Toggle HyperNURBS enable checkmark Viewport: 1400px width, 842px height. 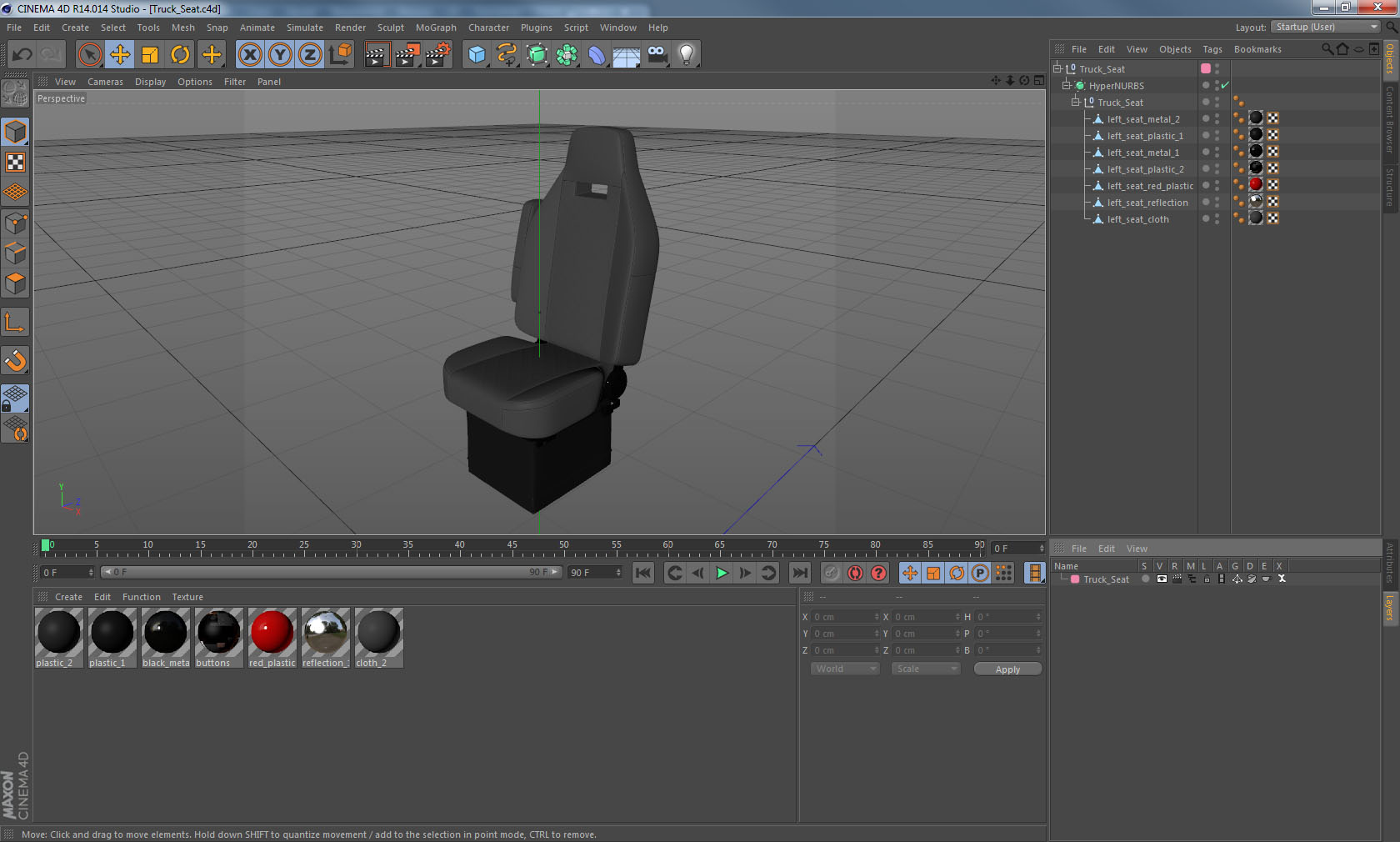coord(1225,85)
